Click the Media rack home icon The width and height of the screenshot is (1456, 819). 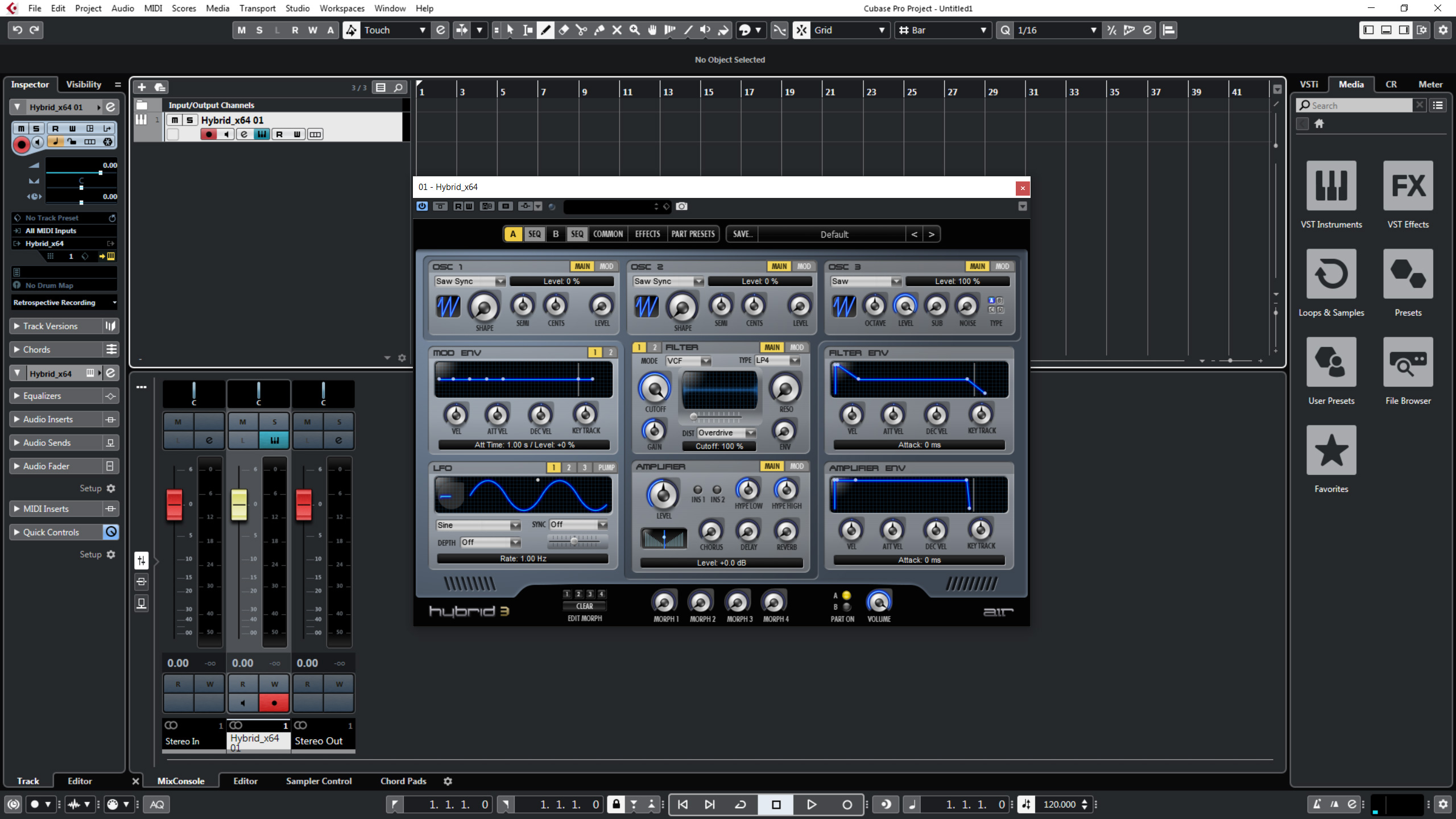tap(1319, 123)
